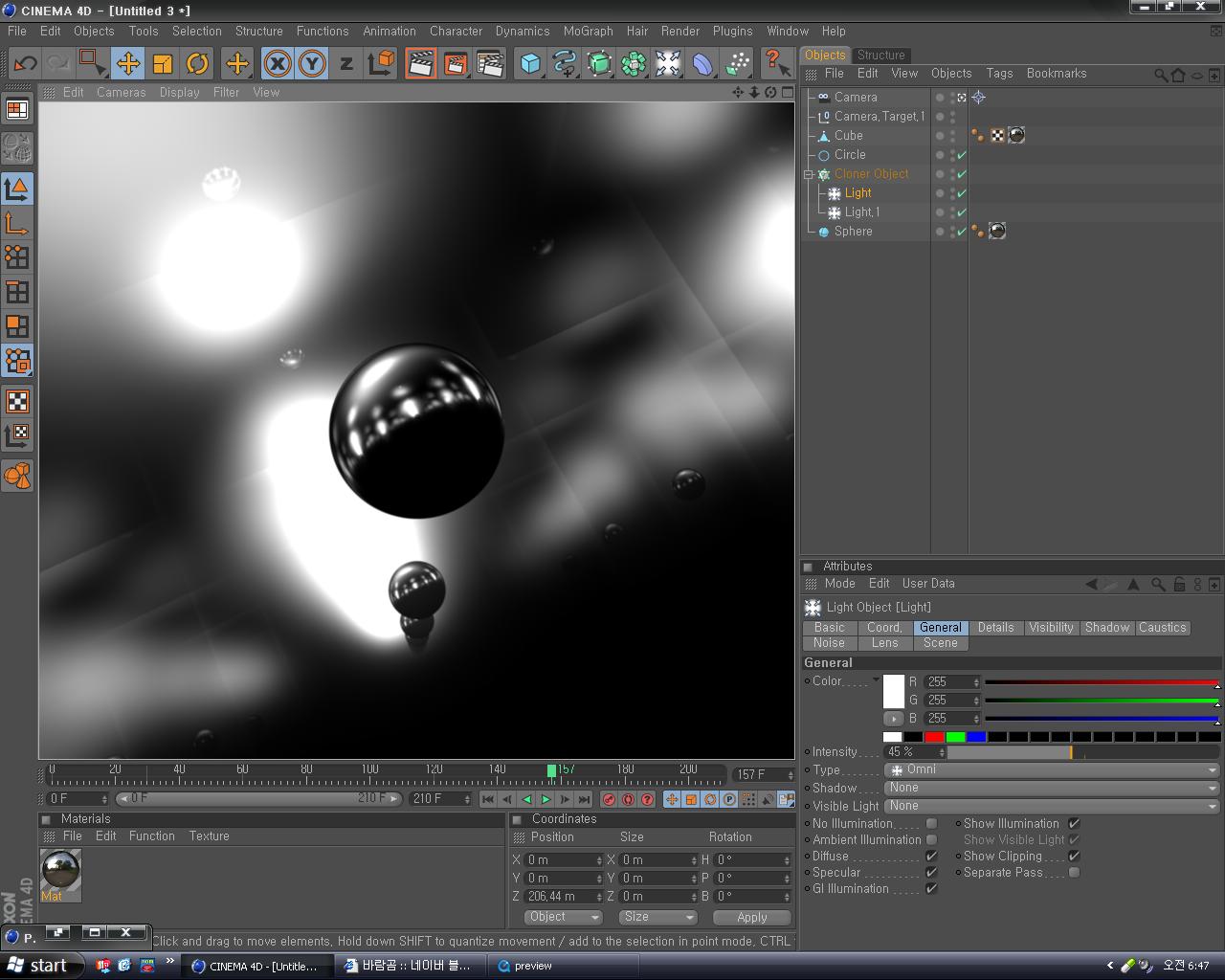Enable Ambient Illumination checkbox
Viewport: 1225px width, 980px height.
(931, 839)
